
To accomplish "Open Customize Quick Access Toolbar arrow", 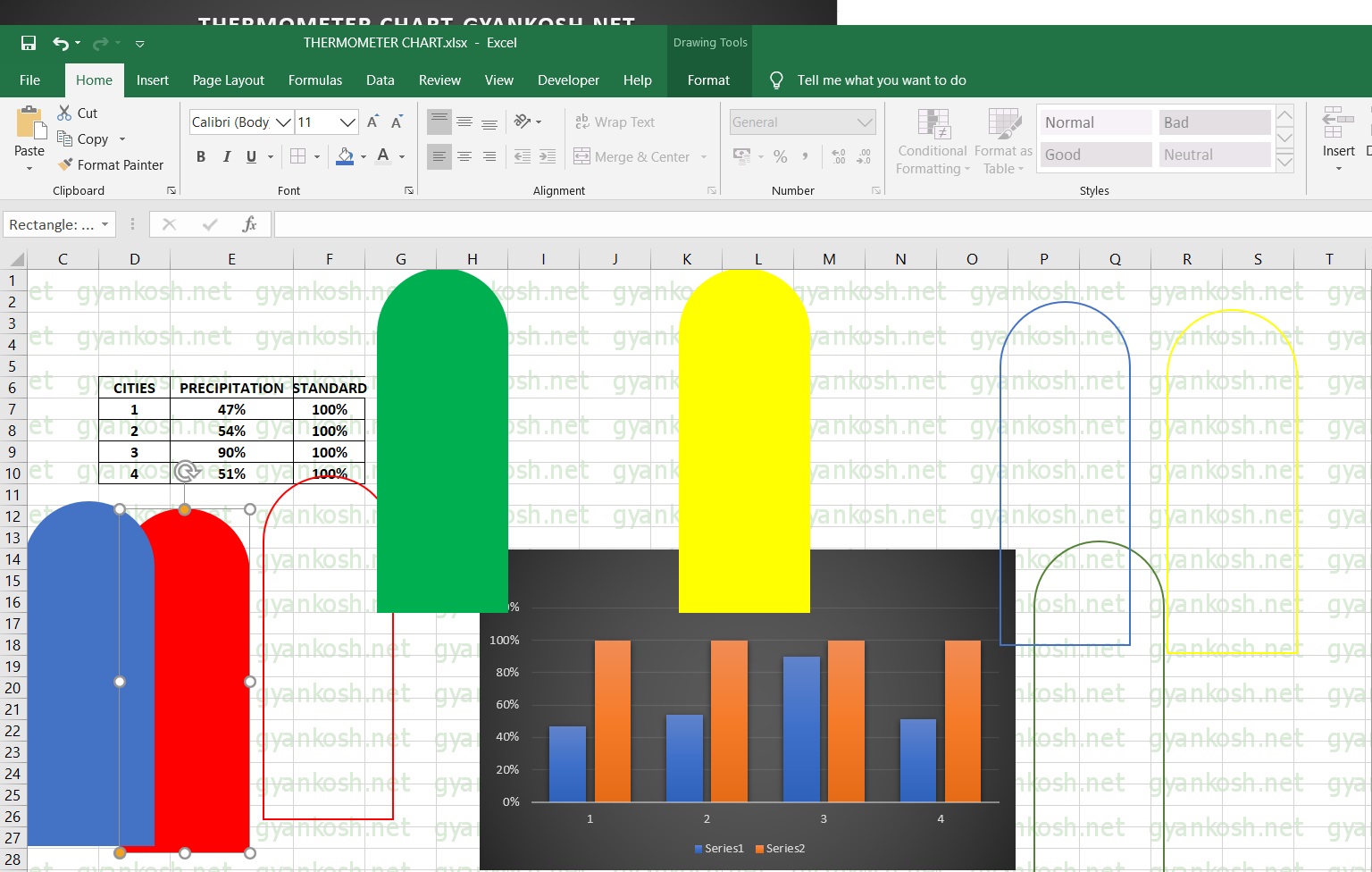I will click(139, 44).
